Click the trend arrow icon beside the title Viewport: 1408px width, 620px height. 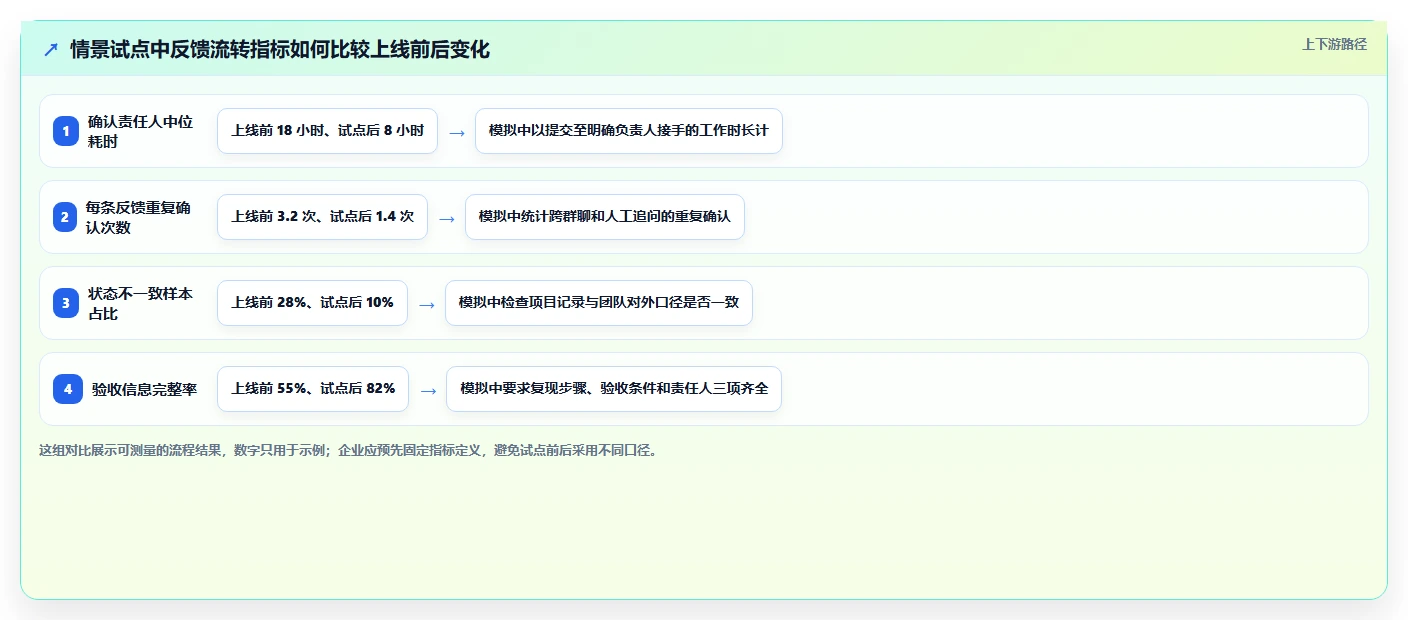(x=51, y=49)
